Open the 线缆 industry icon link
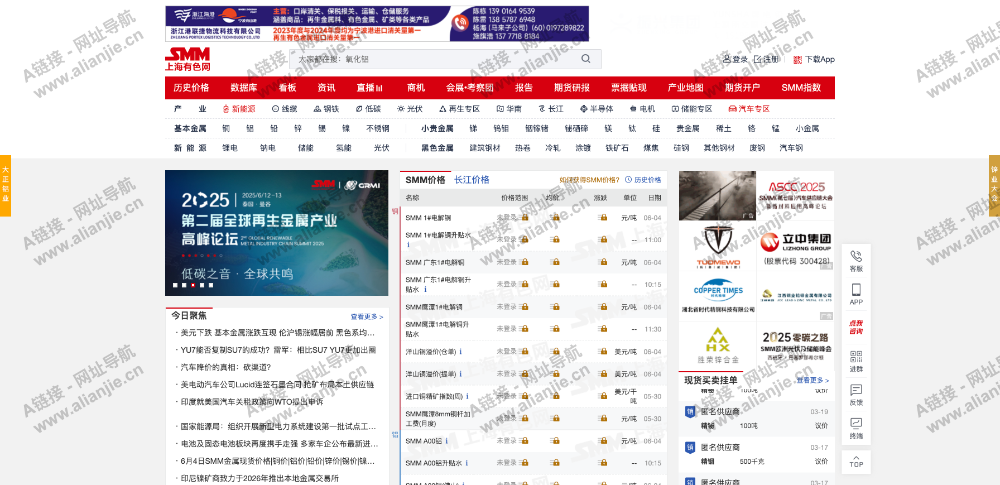This screenshot has width=1000, height=485. [284, 109]
